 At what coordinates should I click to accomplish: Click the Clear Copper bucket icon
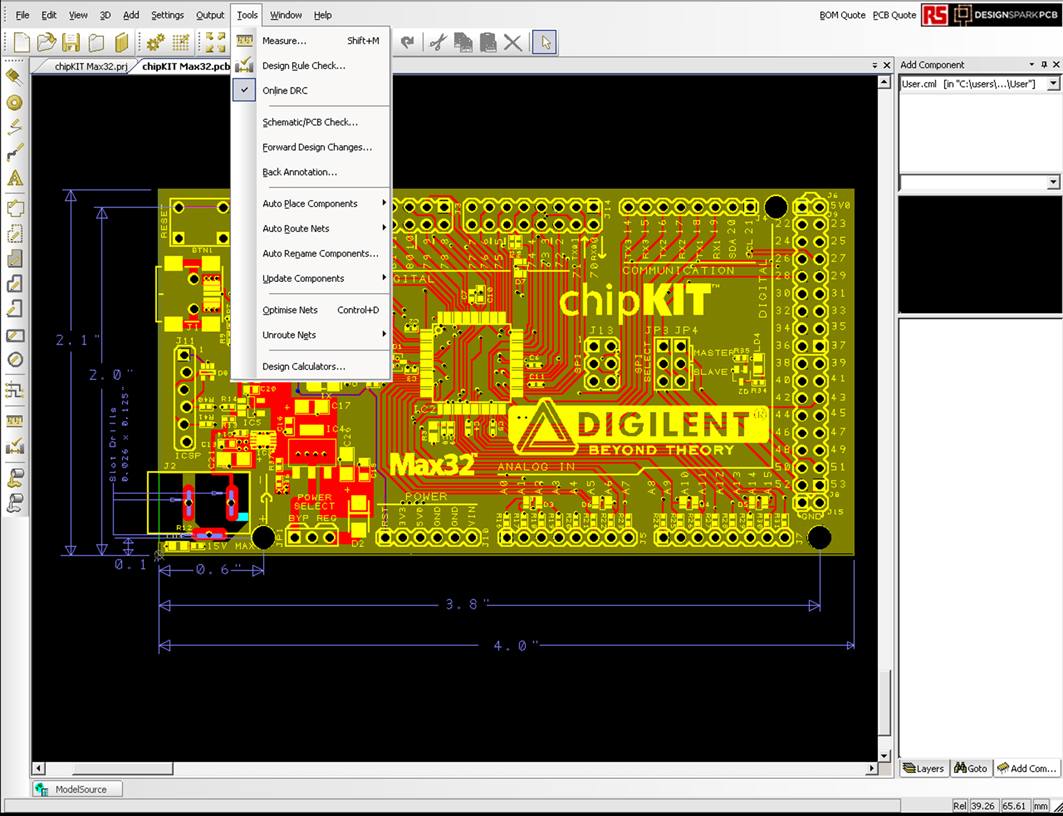[15, 502]
